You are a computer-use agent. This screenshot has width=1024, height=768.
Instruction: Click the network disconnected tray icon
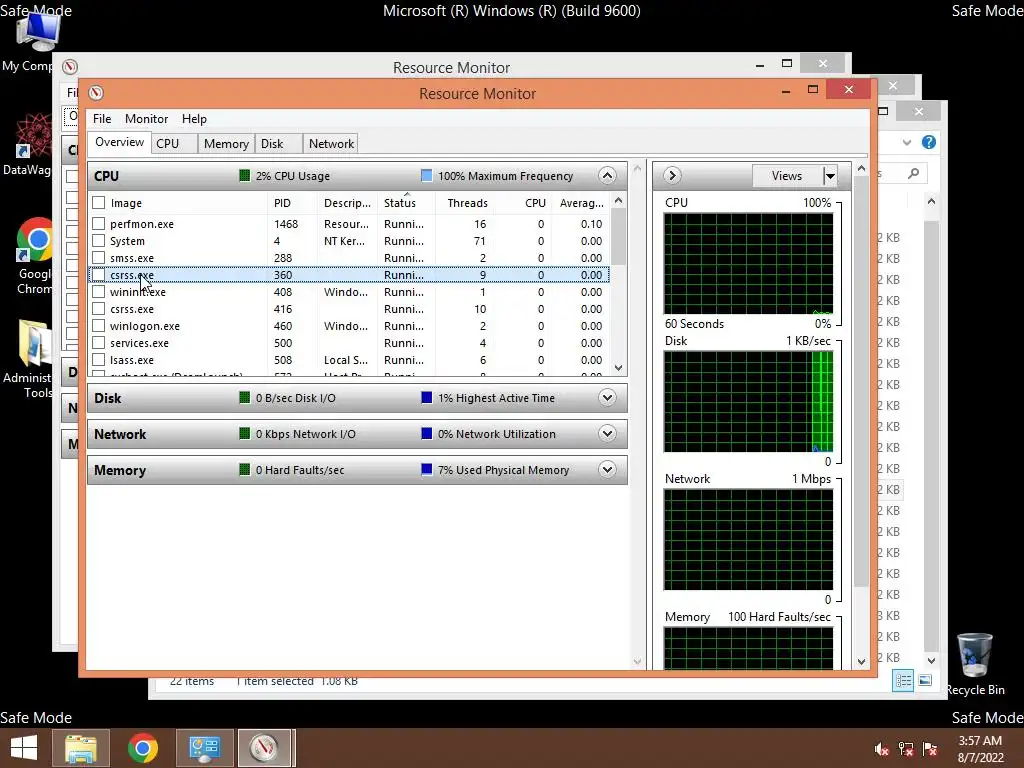point(906,749)
